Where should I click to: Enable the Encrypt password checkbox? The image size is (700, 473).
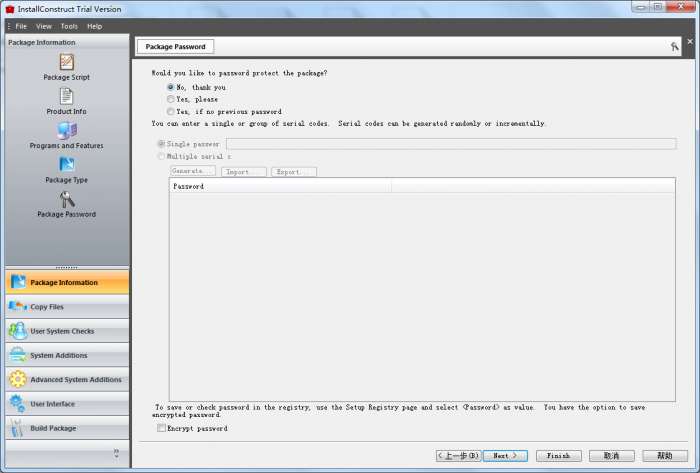pyautogui.click(x=161, y=428)
